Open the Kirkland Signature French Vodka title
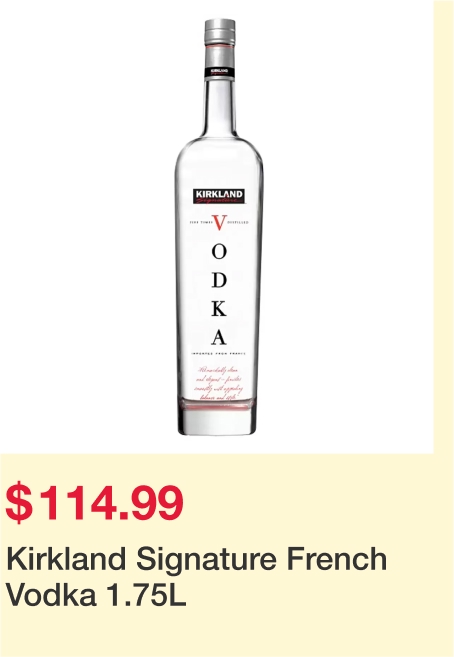 (196, 577)
